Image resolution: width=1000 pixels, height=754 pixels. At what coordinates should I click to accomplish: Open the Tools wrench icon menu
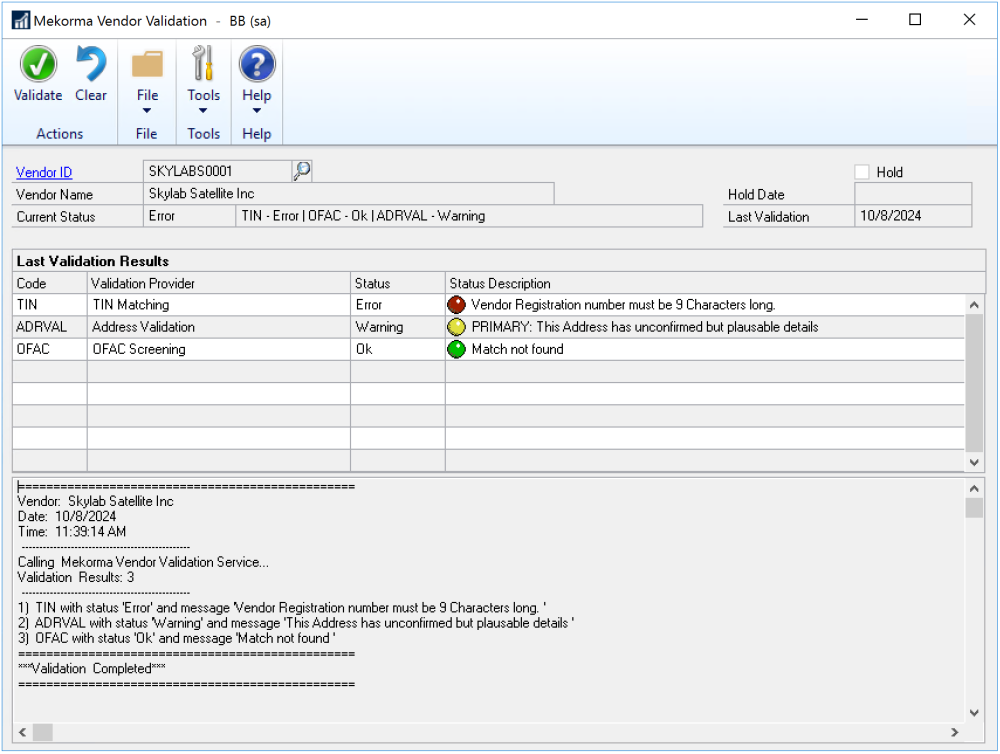[203, 65]
